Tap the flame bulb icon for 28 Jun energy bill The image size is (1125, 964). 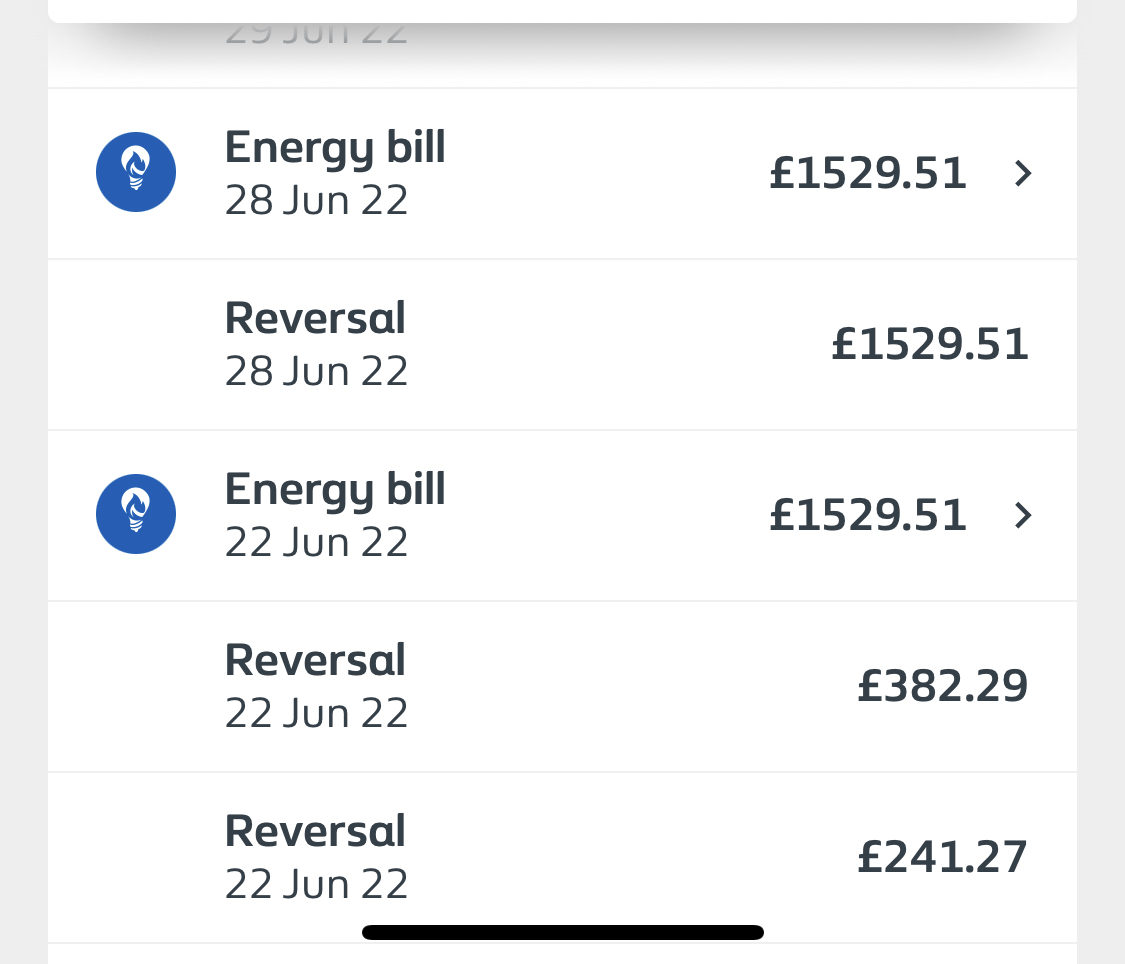(136, 172)
